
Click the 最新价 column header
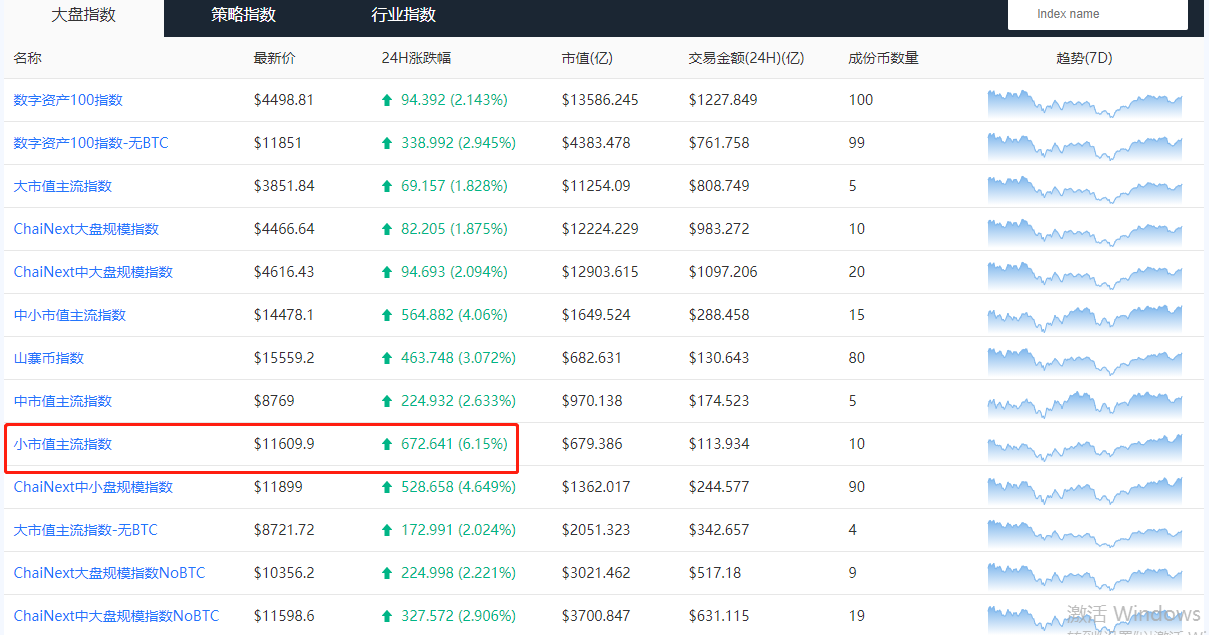coord(274,58)
